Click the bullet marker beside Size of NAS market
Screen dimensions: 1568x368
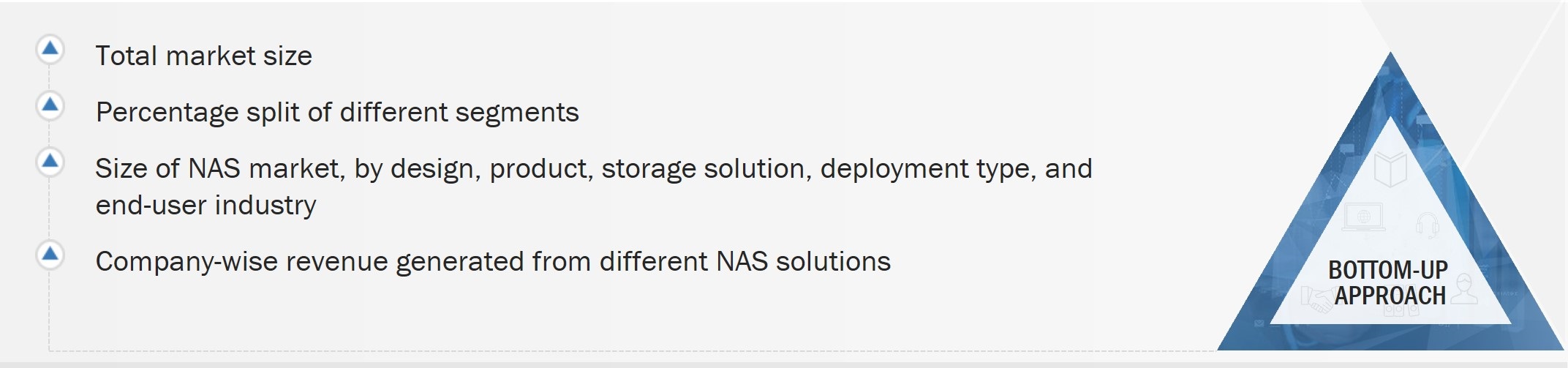pyautogui.click(x=50, y=161)
